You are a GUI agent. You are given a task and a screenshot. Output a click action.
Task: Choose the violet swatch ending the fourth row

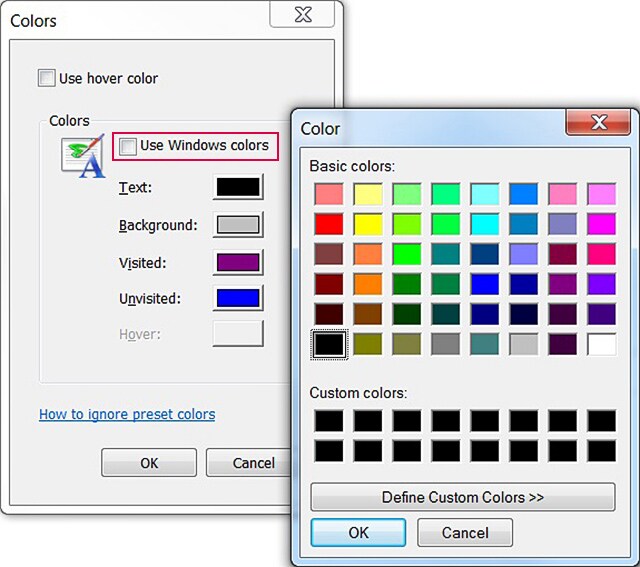click(602, 285)
